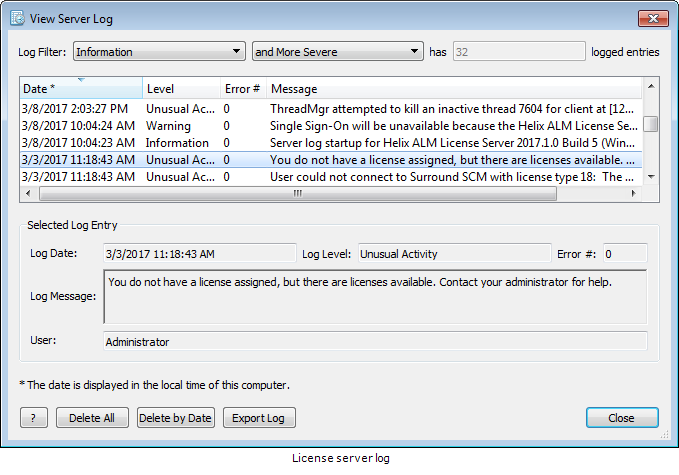Click inside the Log Message text box
Screen dimensions: 679x475
point(375,297)
